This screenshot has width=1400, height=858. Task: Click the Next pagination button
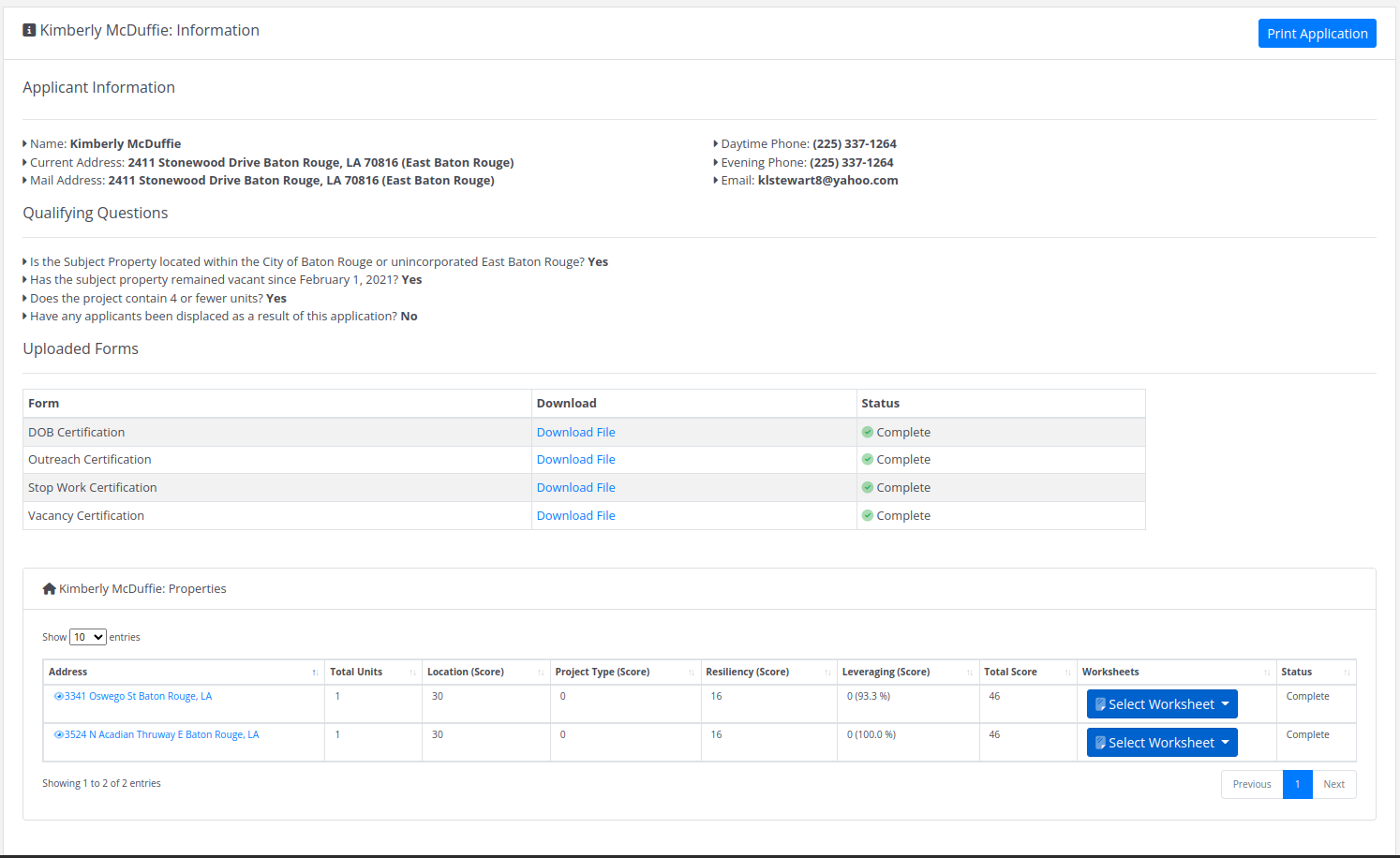pos(1333,785)
